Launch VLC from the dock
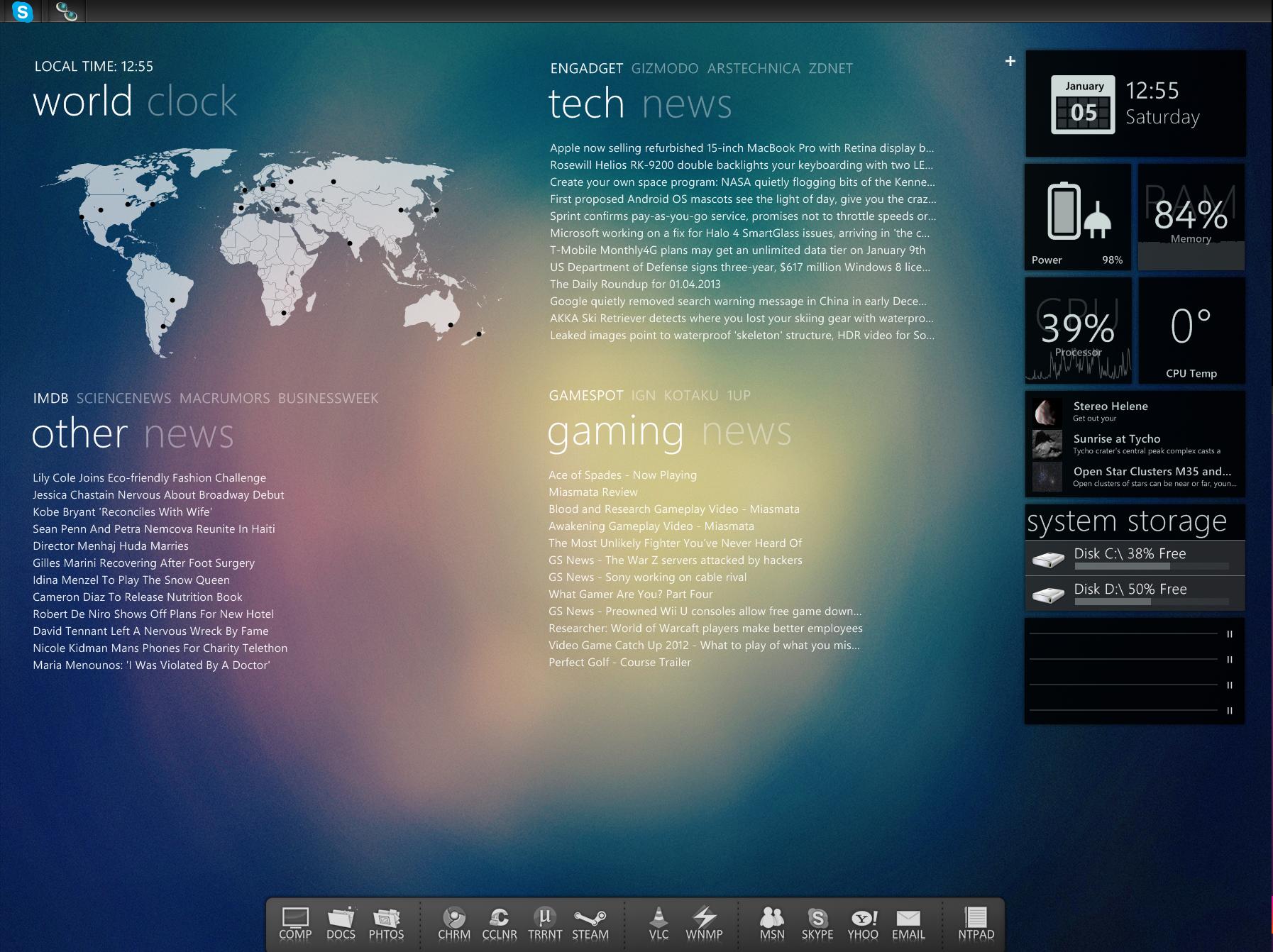The image size is (1273, 952). click(x=658, y=924)
